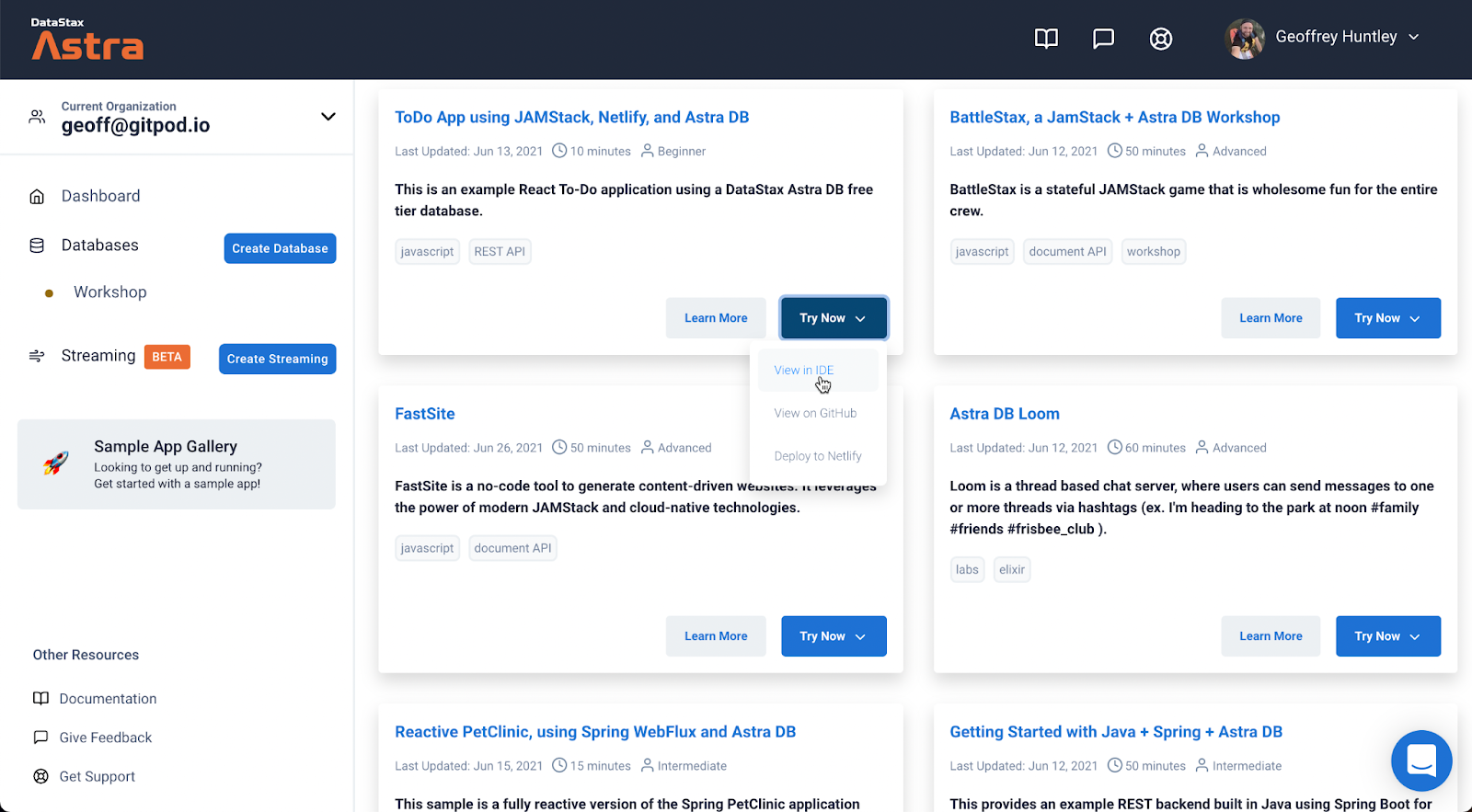The image size is (1472, 812).
Task: Choose View on GitHub from menu
Action: click(x=815, y=414)
